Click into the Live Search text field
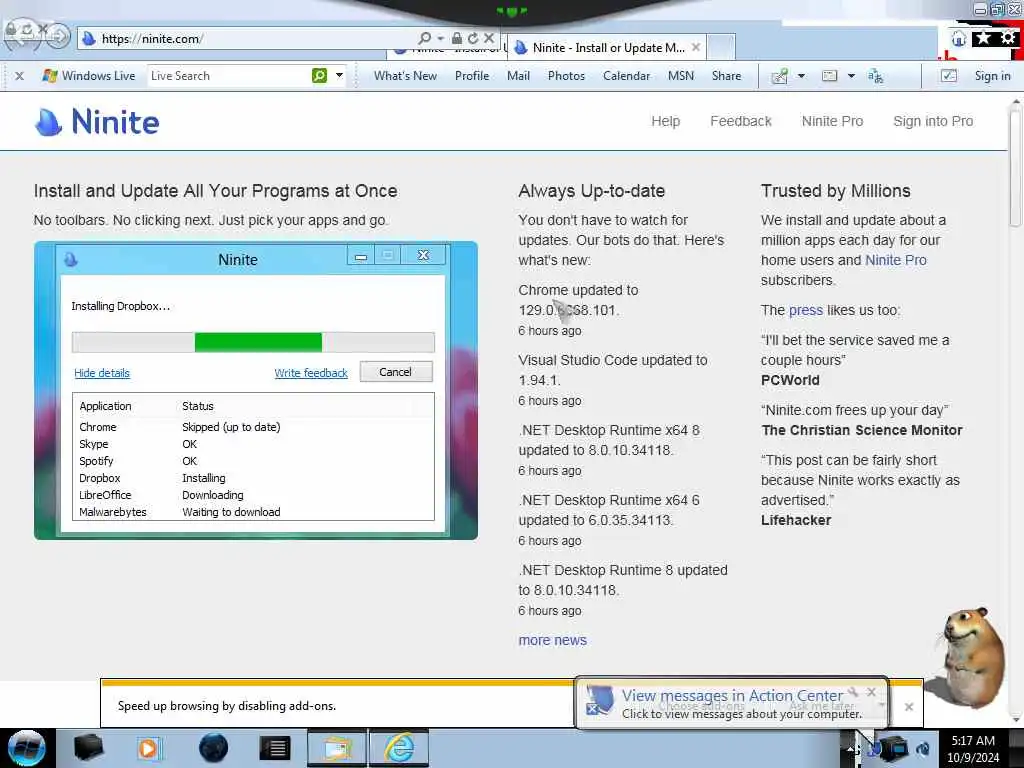The height and width of the screenshot is (768, 1024). [x=229, y=76]
